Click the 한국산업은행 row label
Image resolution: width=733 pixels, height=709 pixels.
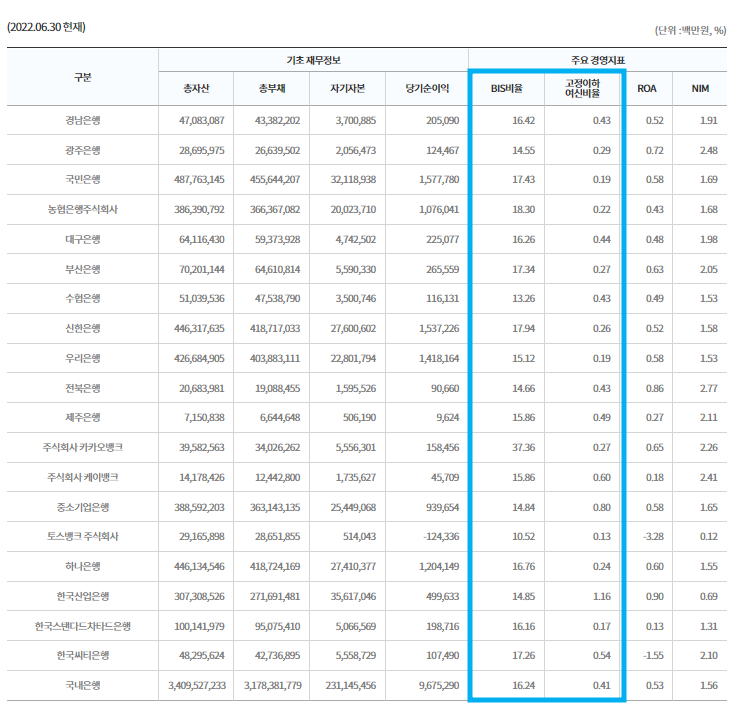(83, 596)
